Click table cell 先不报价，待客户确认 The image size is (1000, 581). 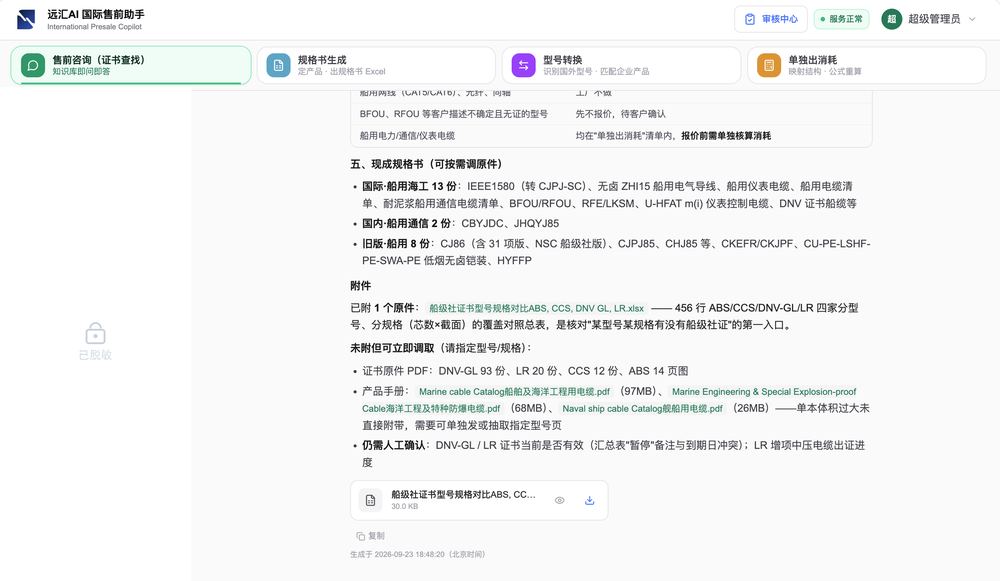620,114
